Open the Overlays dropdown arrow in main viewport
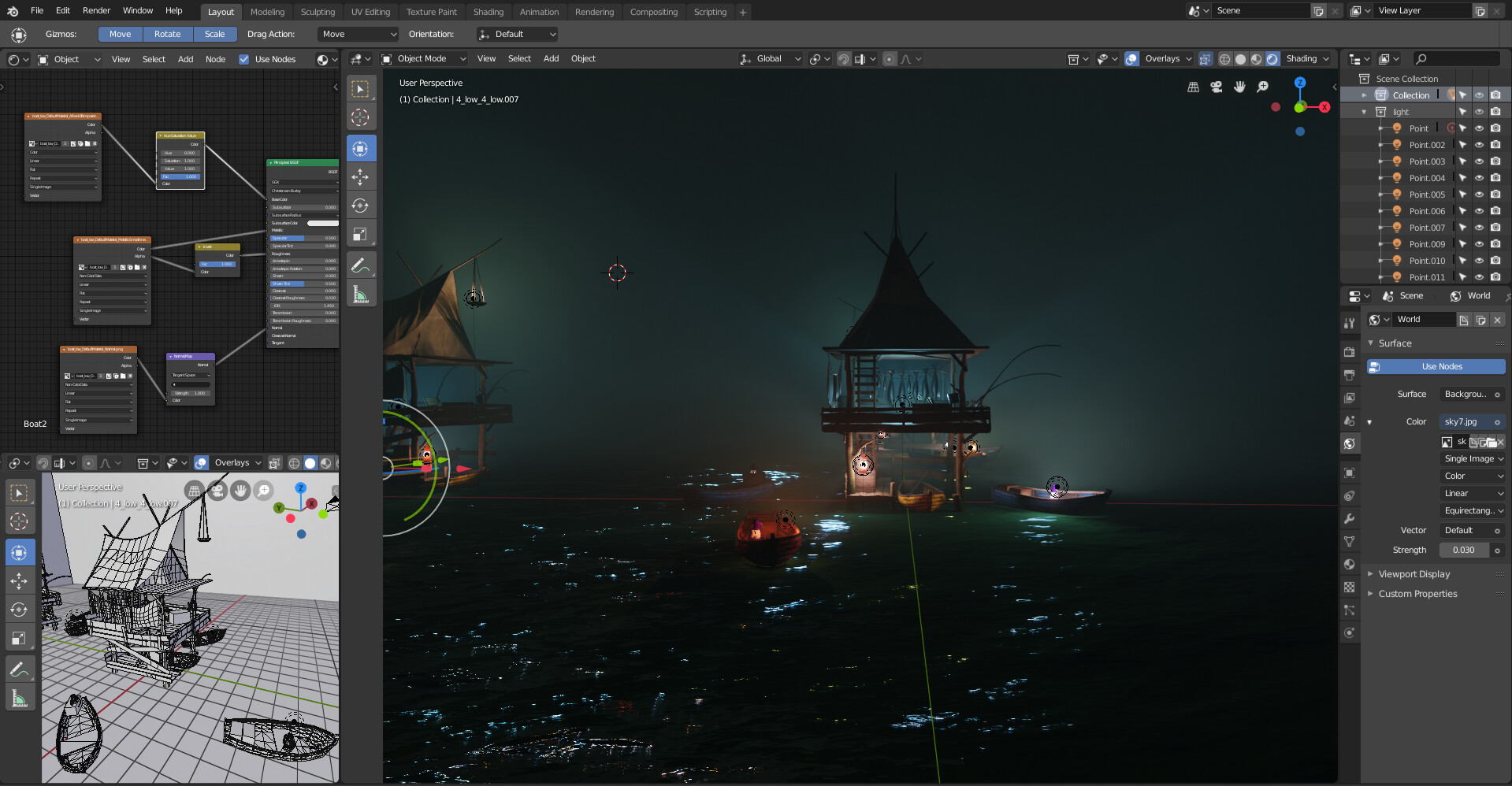 coord(1189,59)
